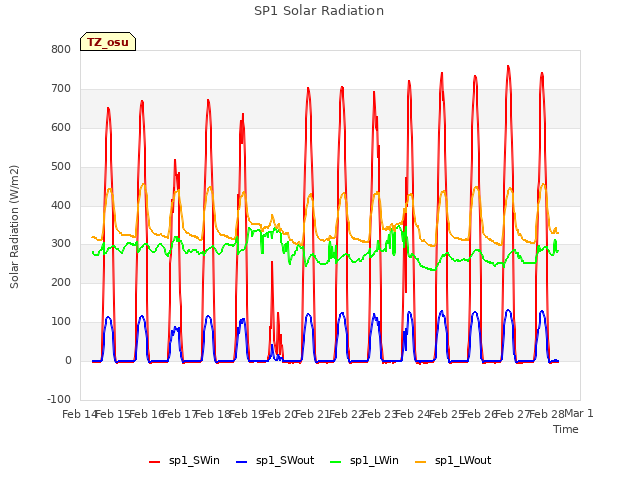Click the Feb 17 x-axis label
The height and width of the screenshot is (480, 640).
pos(180,414)
